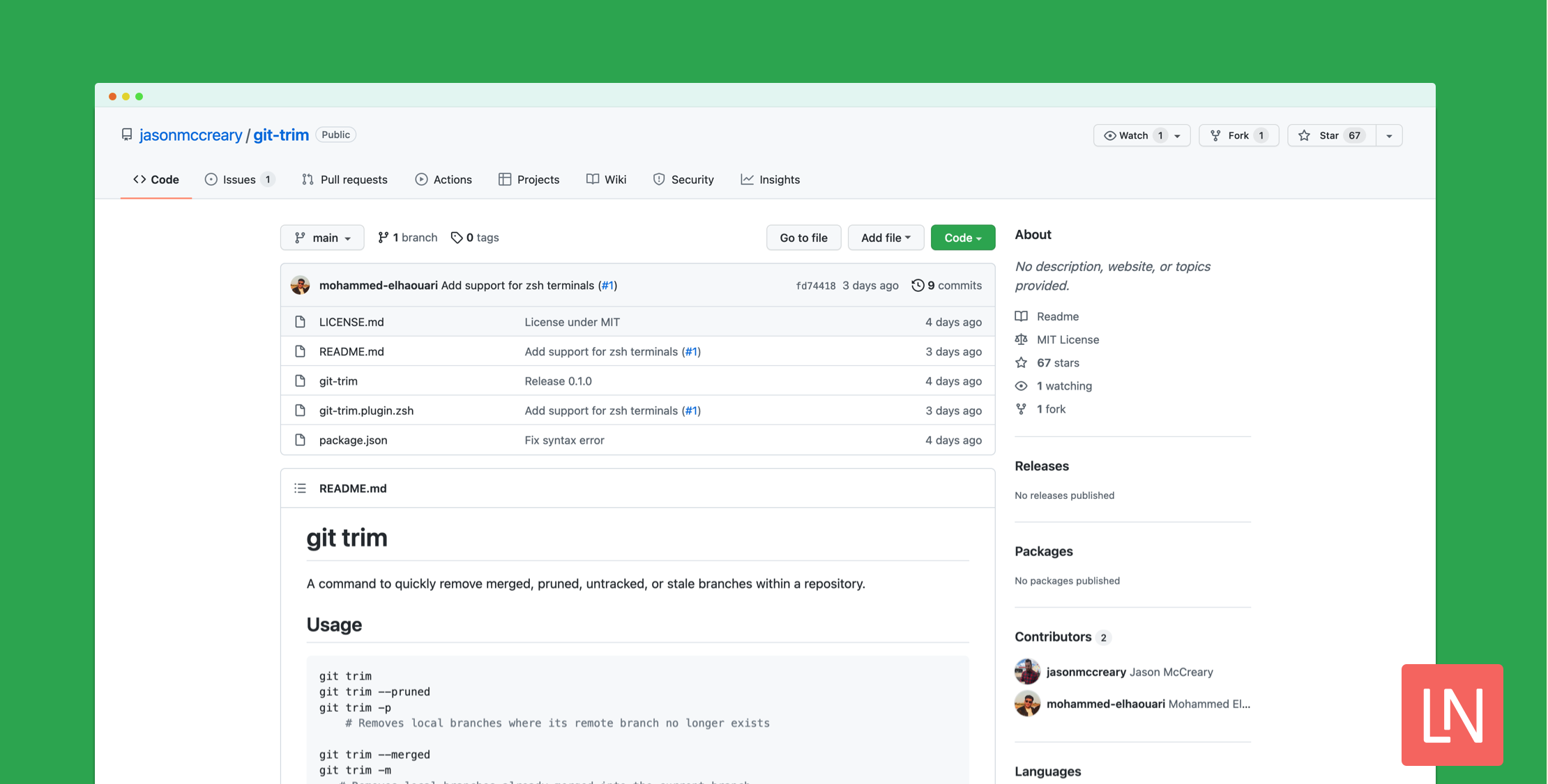Open the README.md file
Image resolution: width=1548 pixels, height=784 pixels.
[352, 350]
